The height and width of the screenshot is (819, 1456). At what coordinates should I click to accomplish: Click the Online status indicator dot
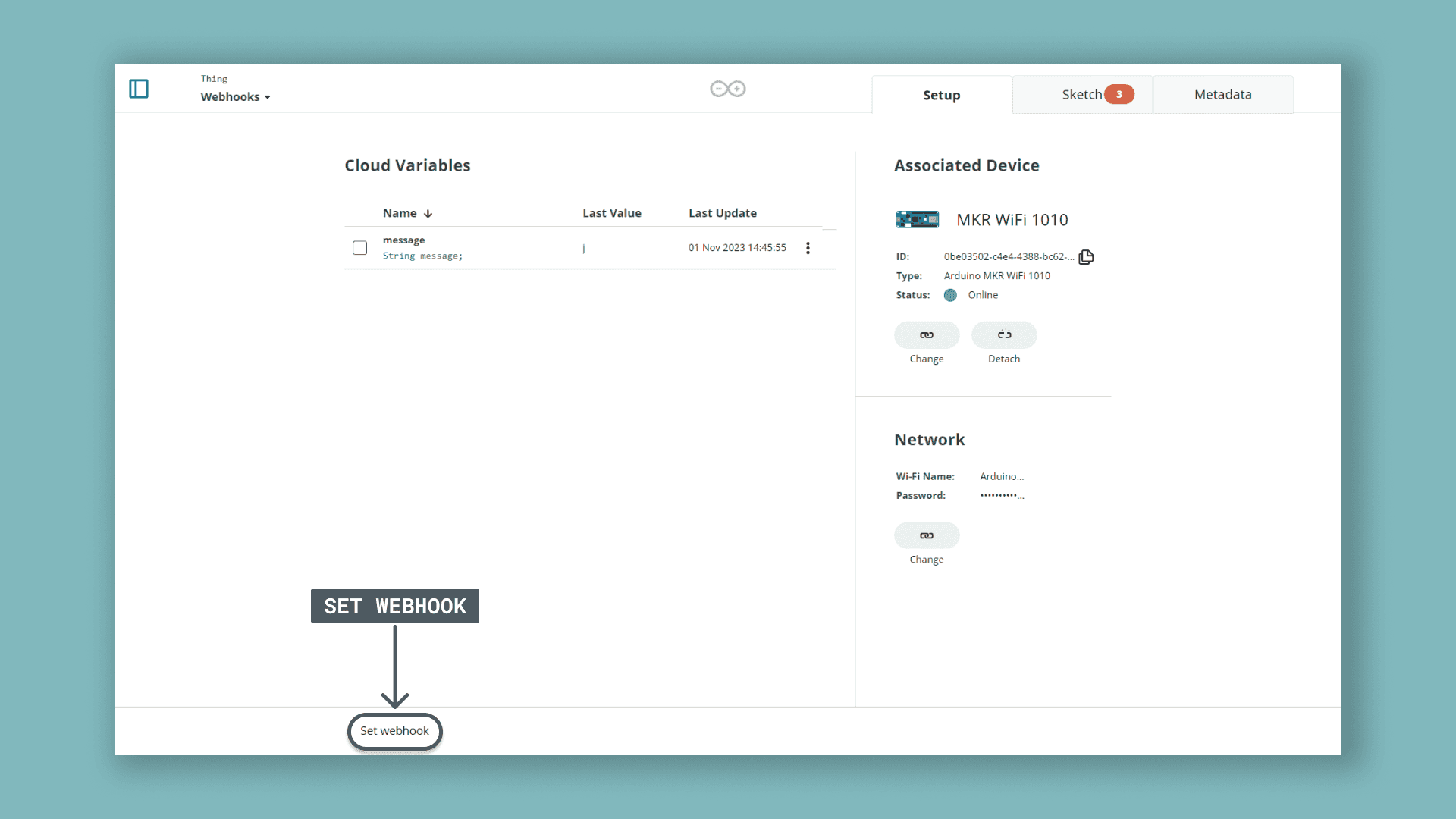pos(950,295)
